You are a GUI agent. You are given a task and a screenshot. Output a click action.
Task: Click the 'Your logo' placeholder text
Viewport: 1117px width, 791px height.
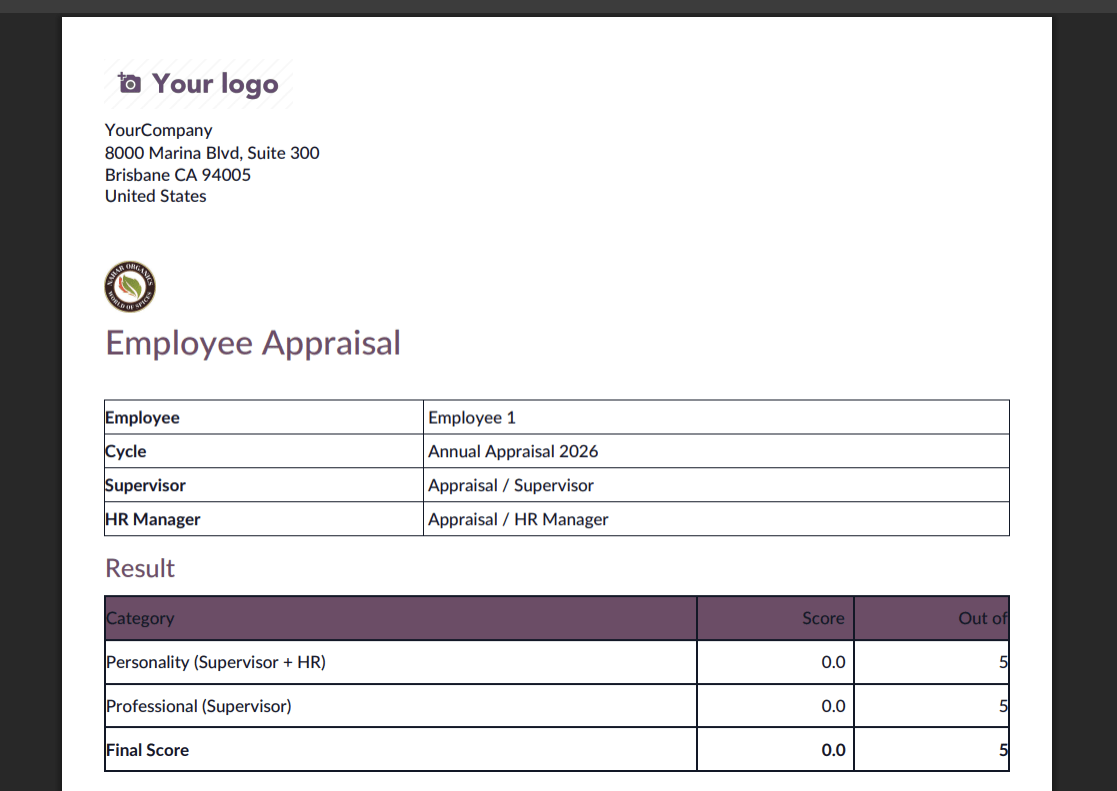215,83
